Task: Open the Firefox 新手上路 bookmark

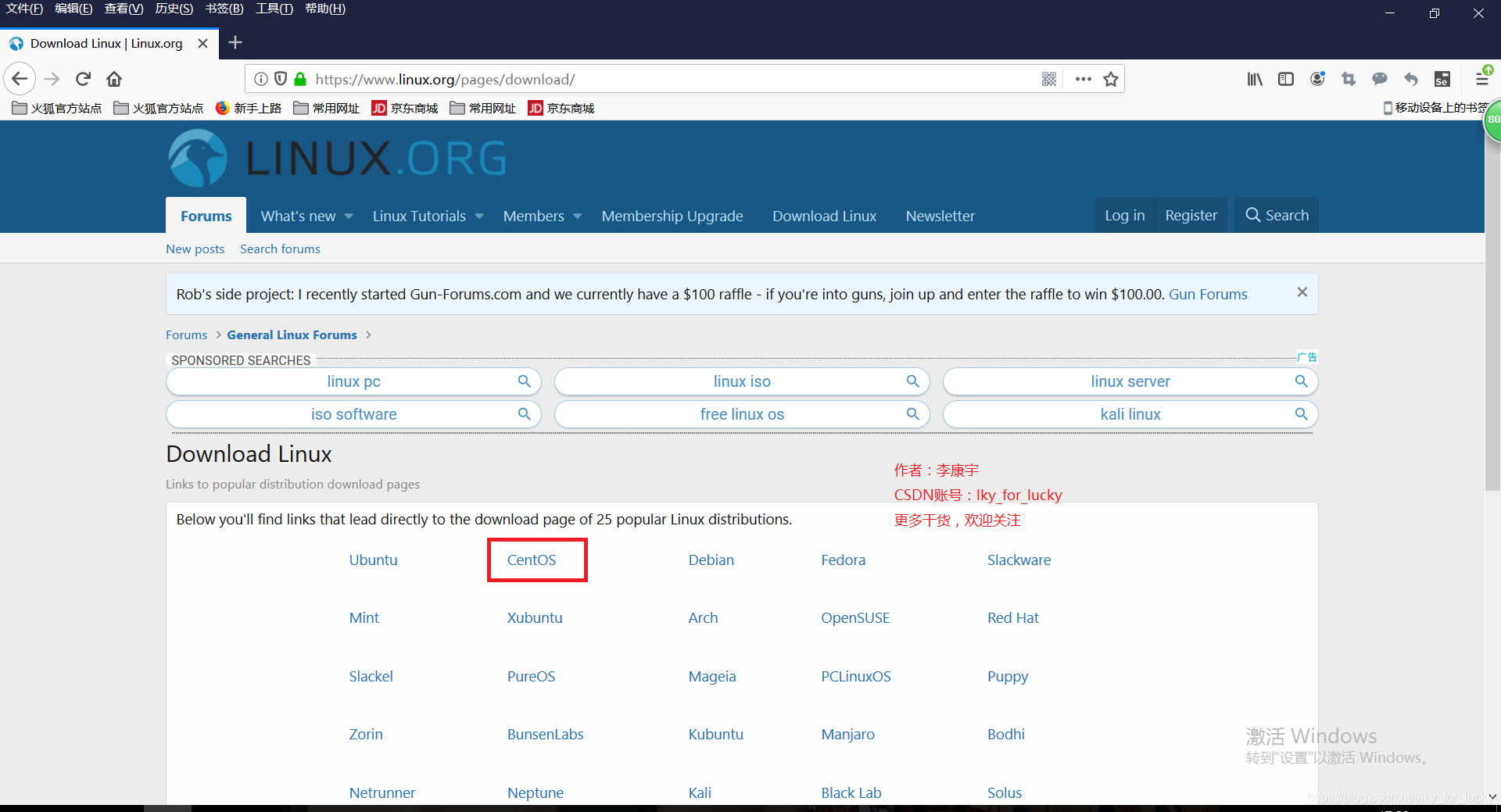Action: 249,108
